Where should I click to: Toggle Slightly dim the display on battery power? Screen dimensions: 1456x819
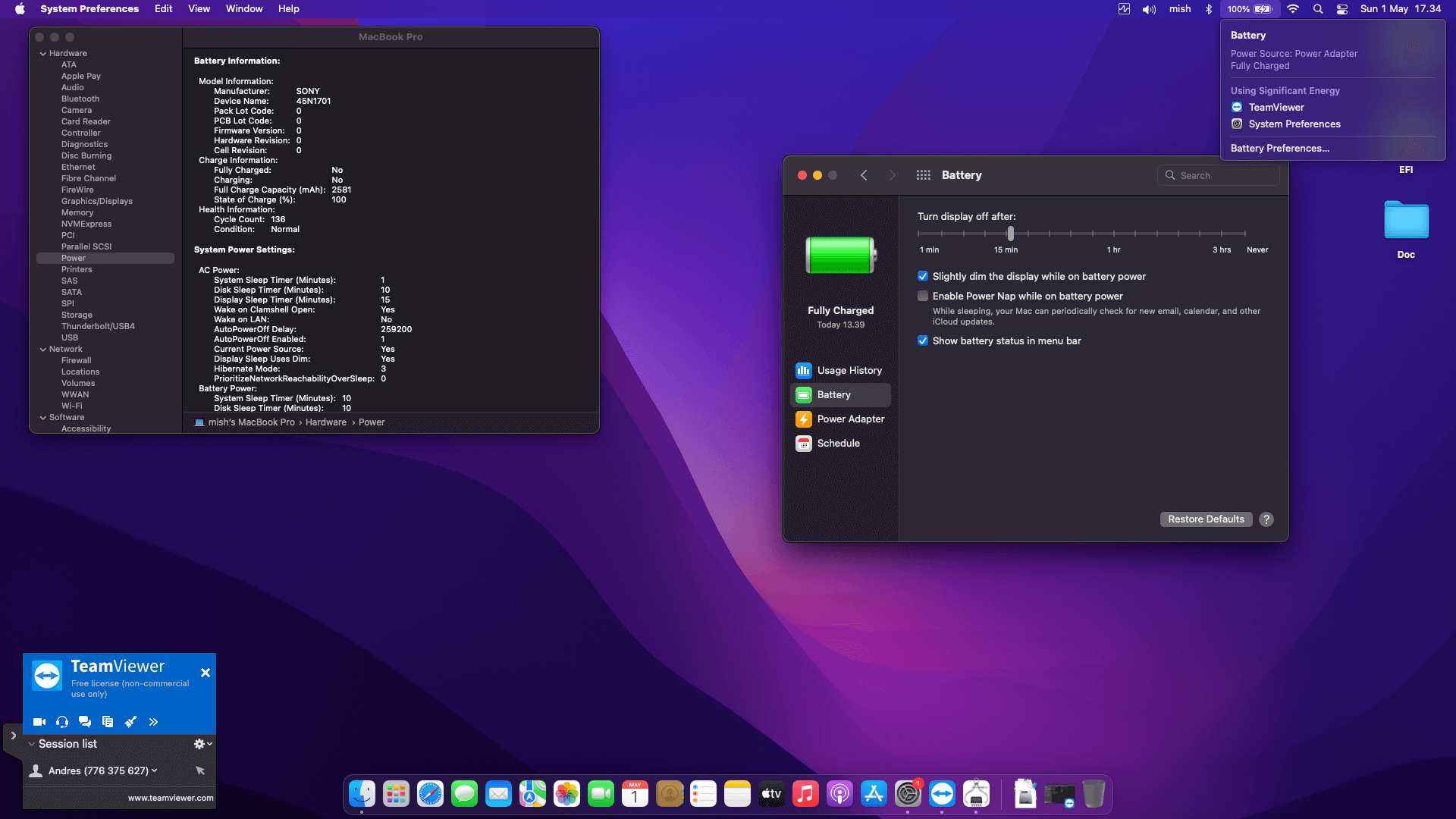[x=923, y=276]
